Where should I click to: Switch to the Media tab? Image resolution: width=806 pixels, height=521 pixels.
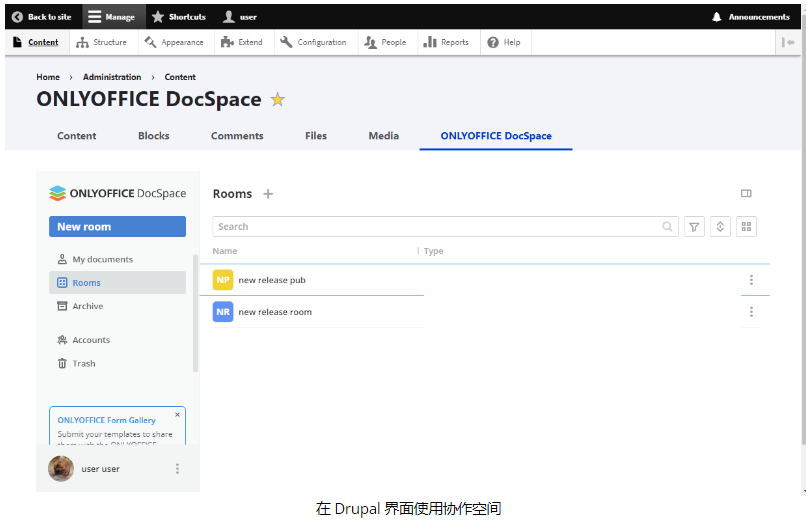click(x=383, y=136)
